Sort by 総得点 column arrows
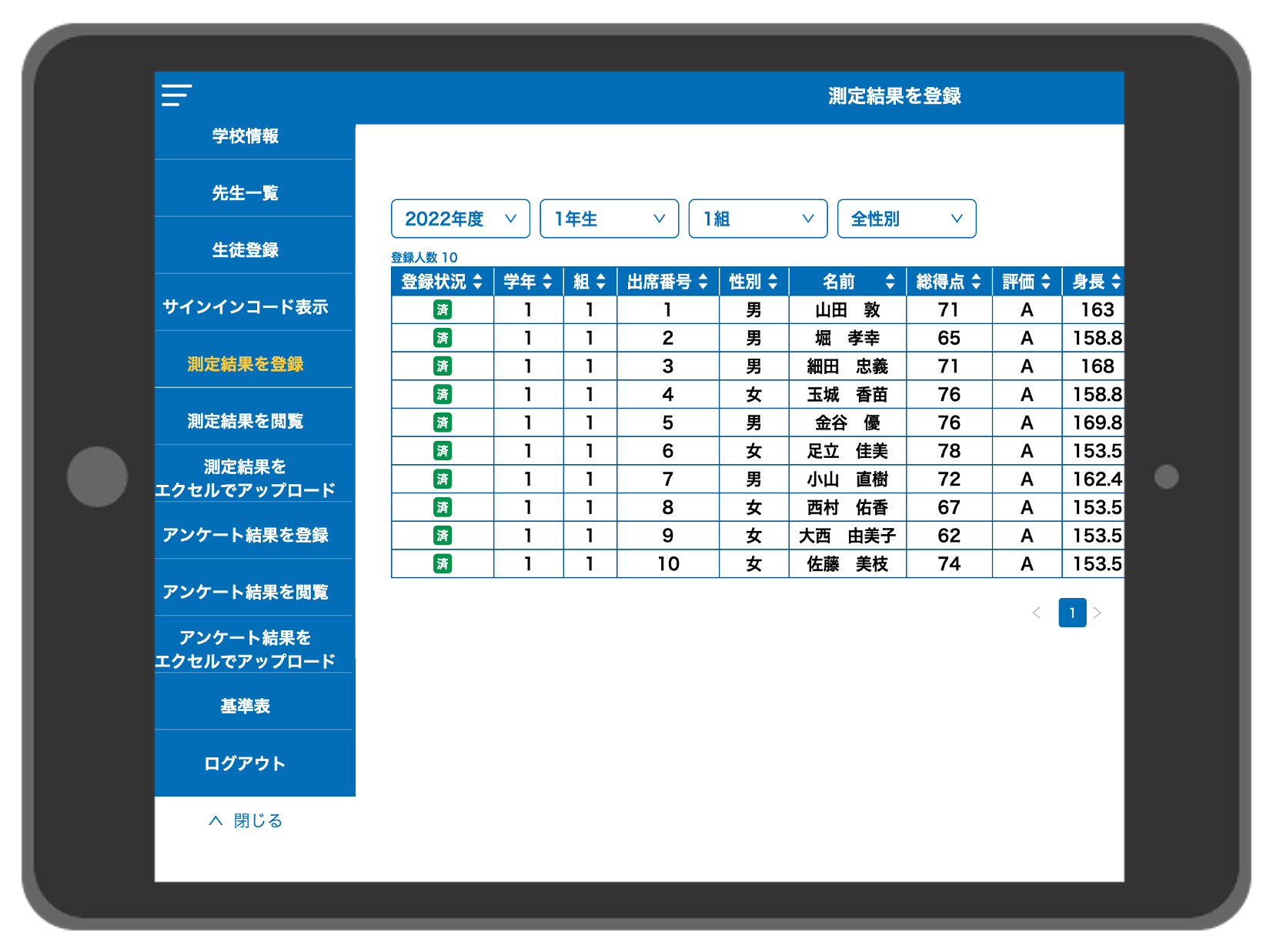This screenshot has height=952, width=1273. [x=976, y=282]
